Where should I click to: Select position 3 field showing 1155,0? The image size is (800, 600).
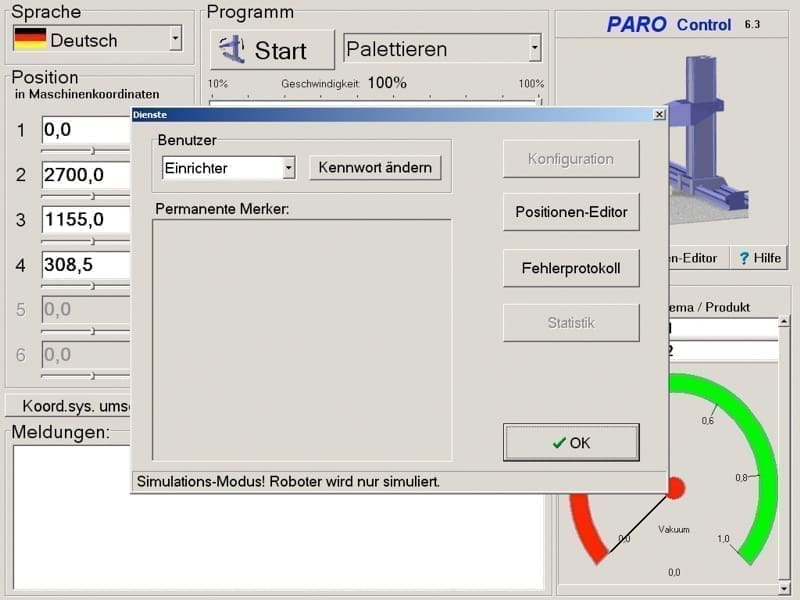coord(86,220)
